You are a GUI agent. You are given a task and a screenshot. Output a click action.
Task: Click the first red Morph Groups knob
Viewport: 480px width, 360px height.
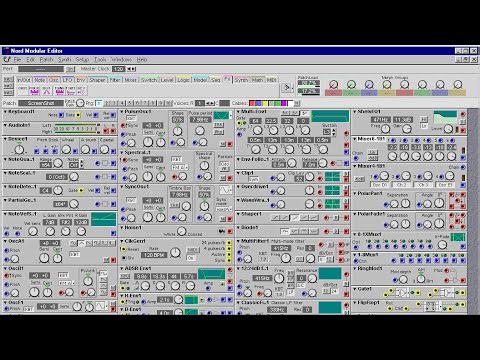(333, 85)
